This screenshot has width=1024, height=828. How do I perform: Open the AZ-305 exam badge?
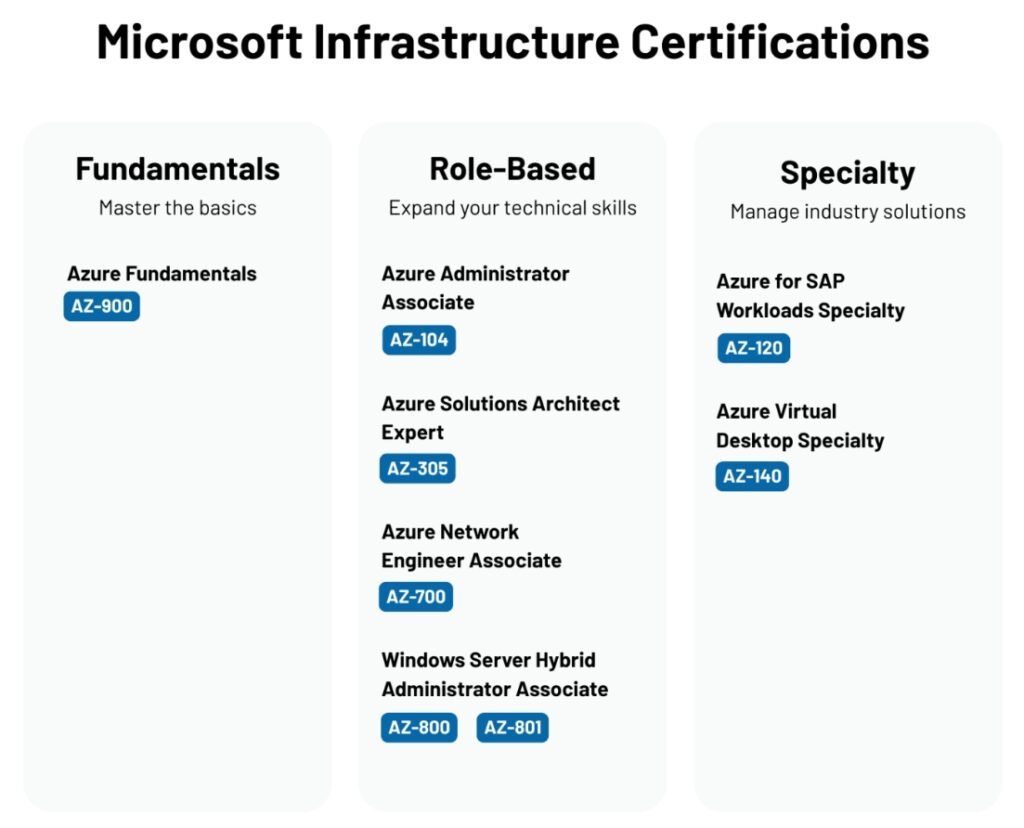coord(417,468)
